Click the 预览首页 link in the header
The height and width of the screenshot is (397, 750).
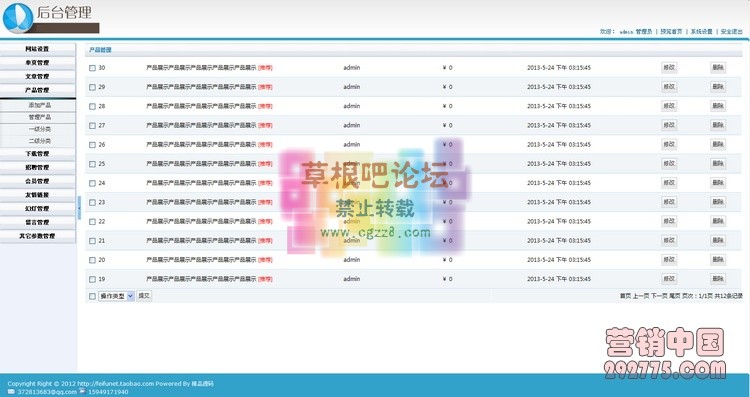(671, 32)
